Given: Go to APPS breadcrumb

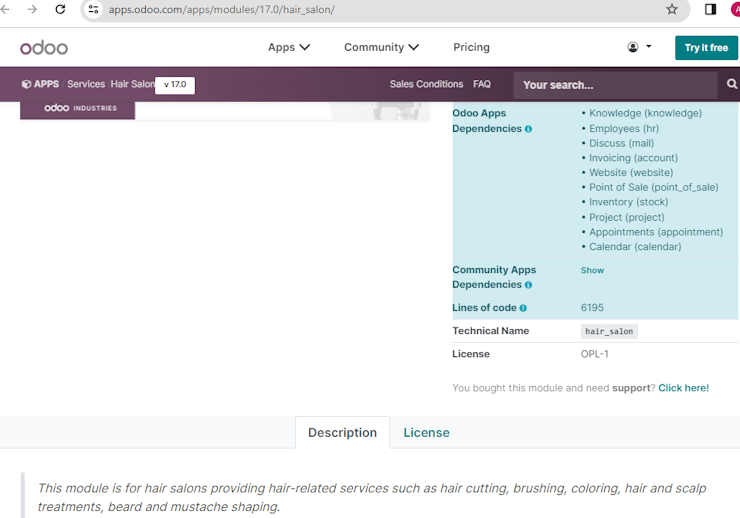Looking at the screenshot, I should 46,84.
